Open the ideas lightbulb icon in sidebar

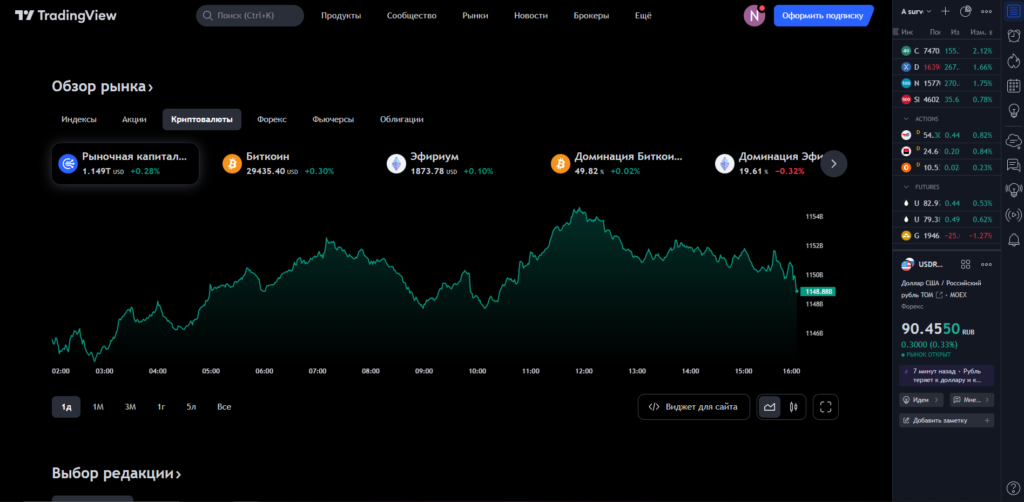click(x=1012, y=111)
